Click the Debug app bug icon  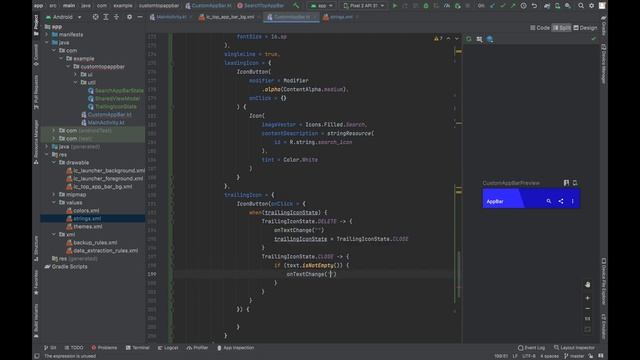point(426,6)
